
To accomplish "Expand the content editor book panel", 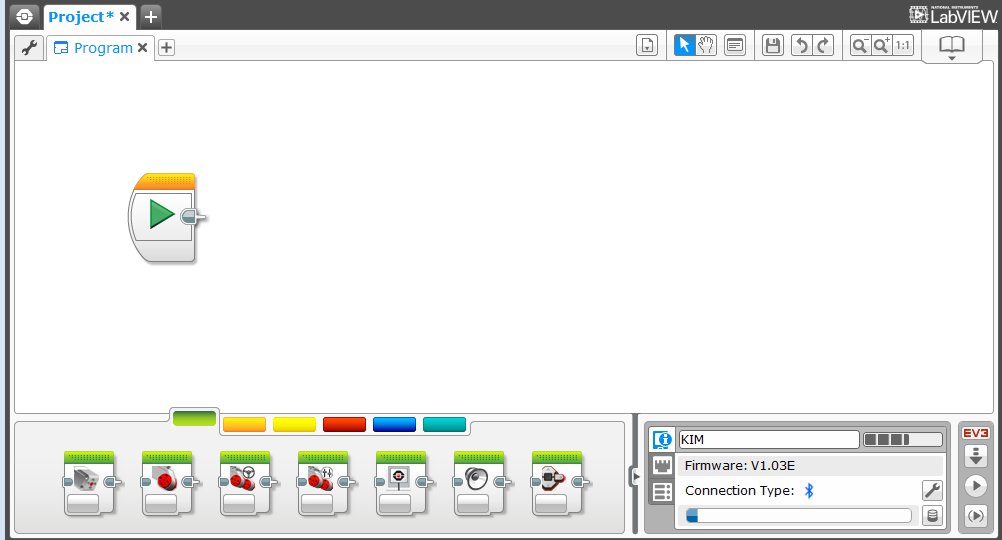I will pos(951,47).
